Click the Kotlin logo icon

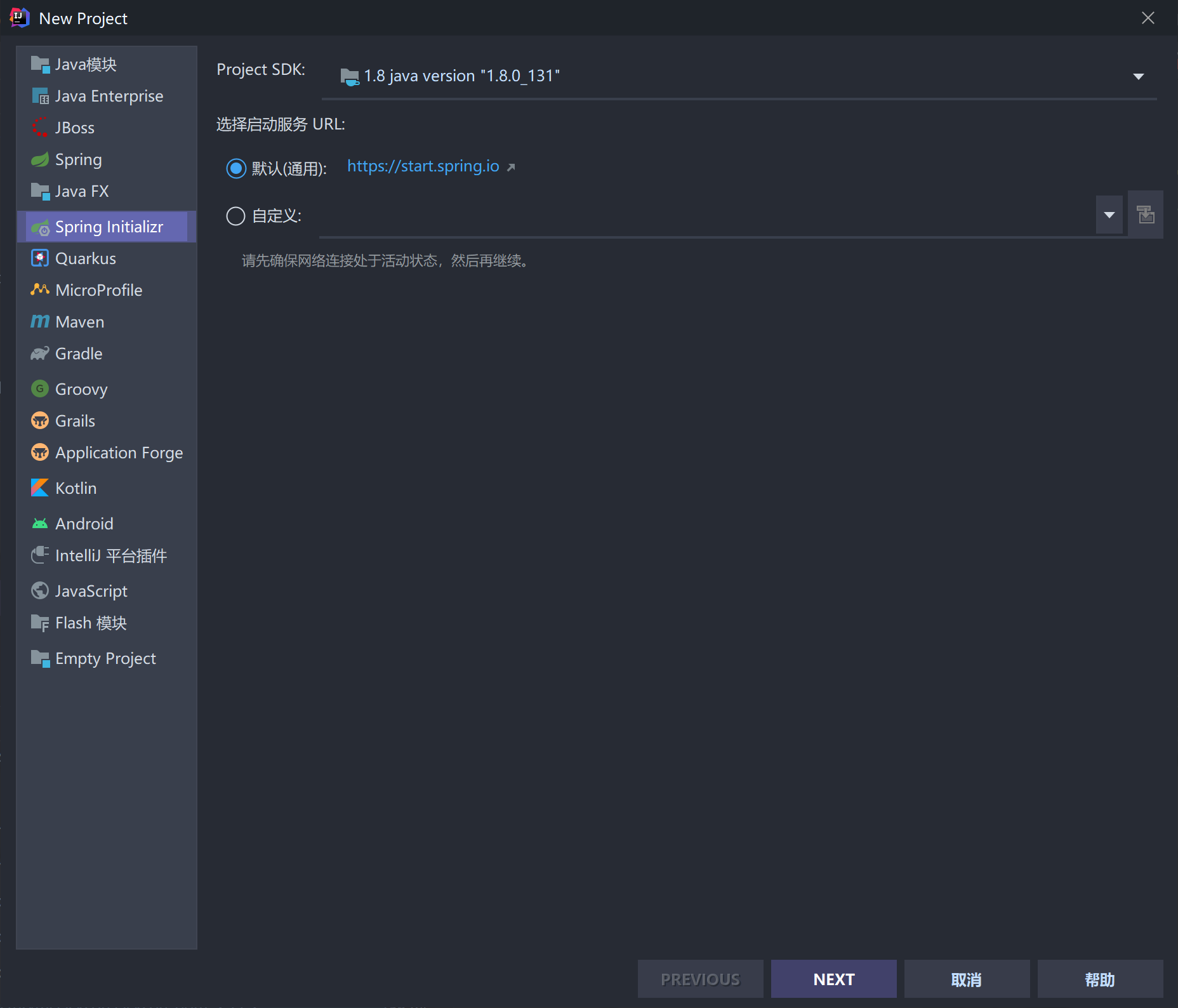pos(40,487)
